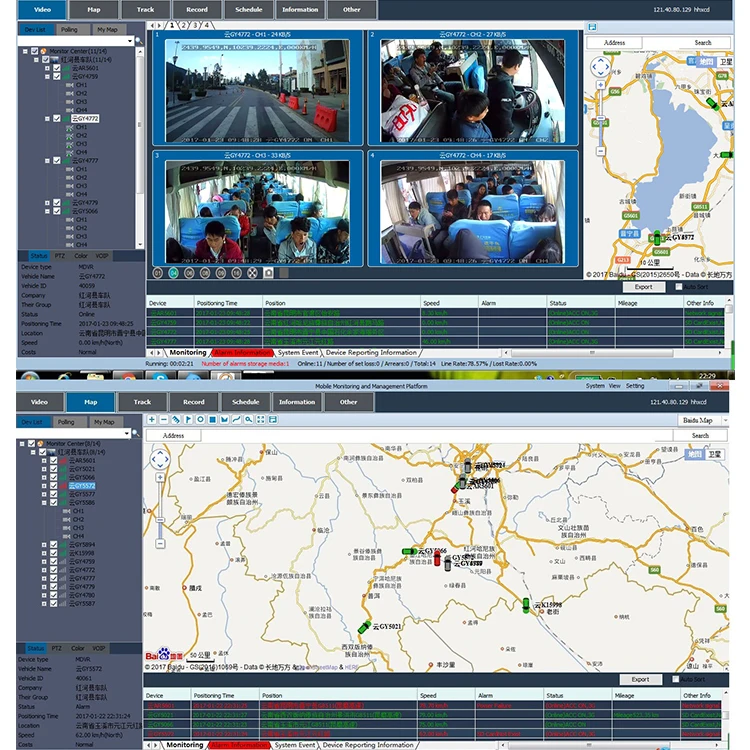Click the 云GY5021 vehicle marker on the lower map
The height and width of the screenshot is (750, 750).
364,627
